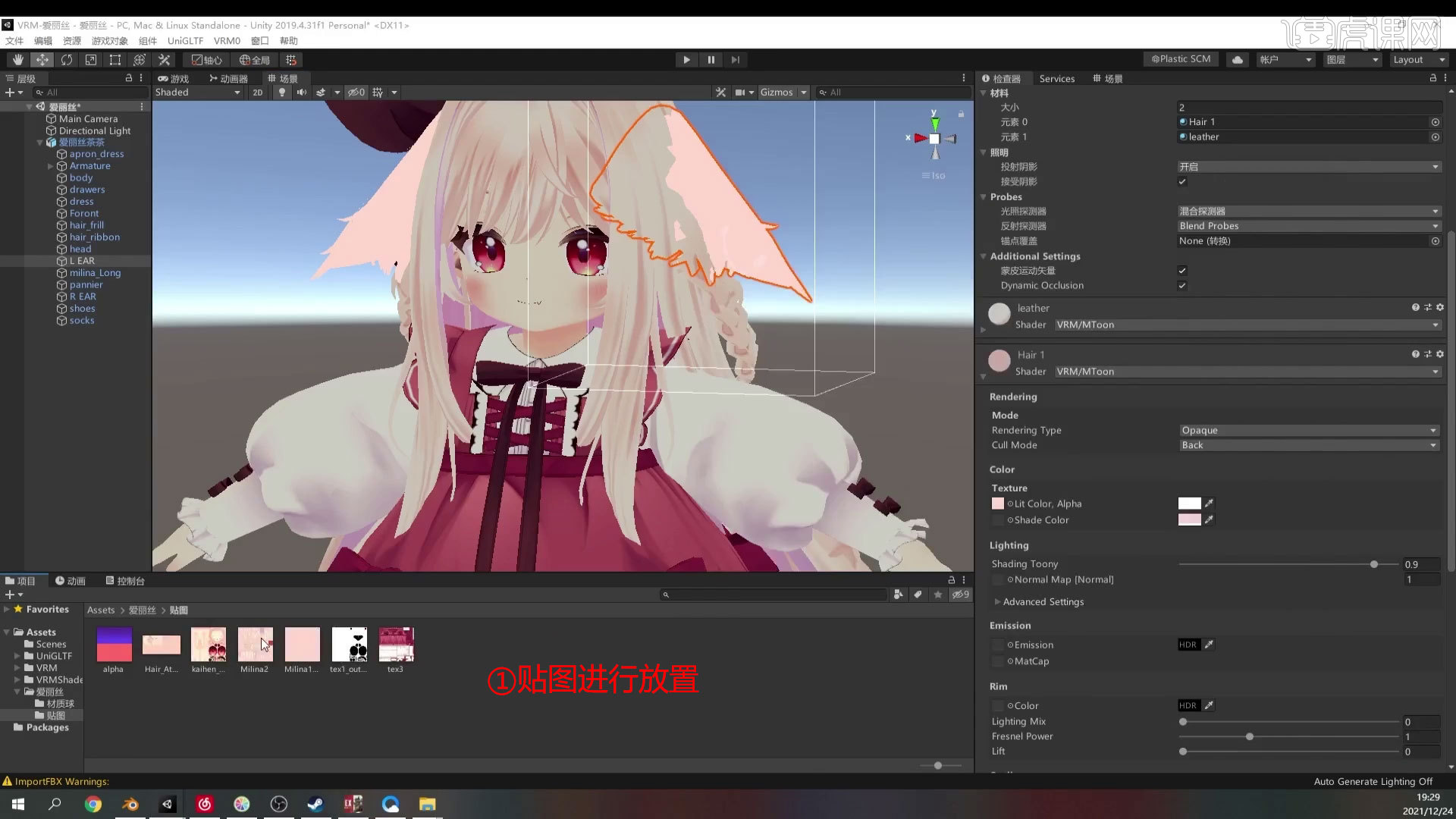
Task: Click the cloud services icon next to Plastic SCM
Action: [x=1237, y=59]
